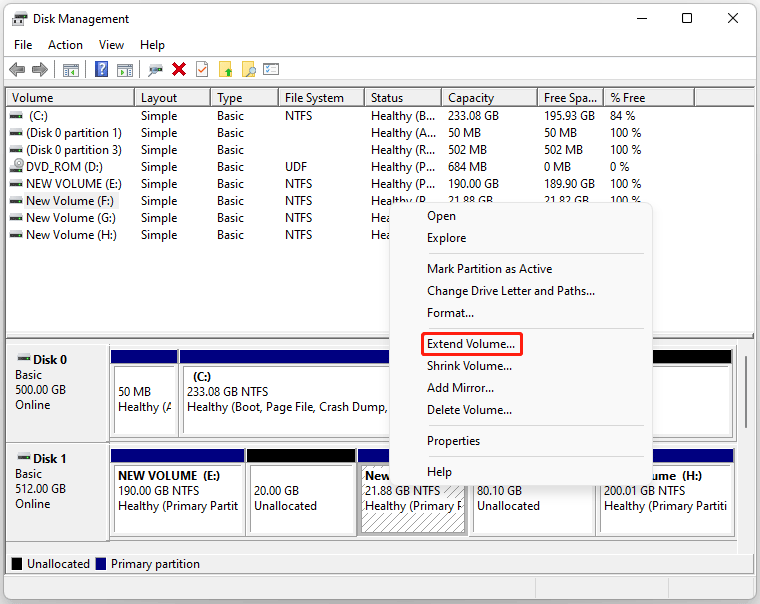Open the Help menu in menu bar

point(152,45)
